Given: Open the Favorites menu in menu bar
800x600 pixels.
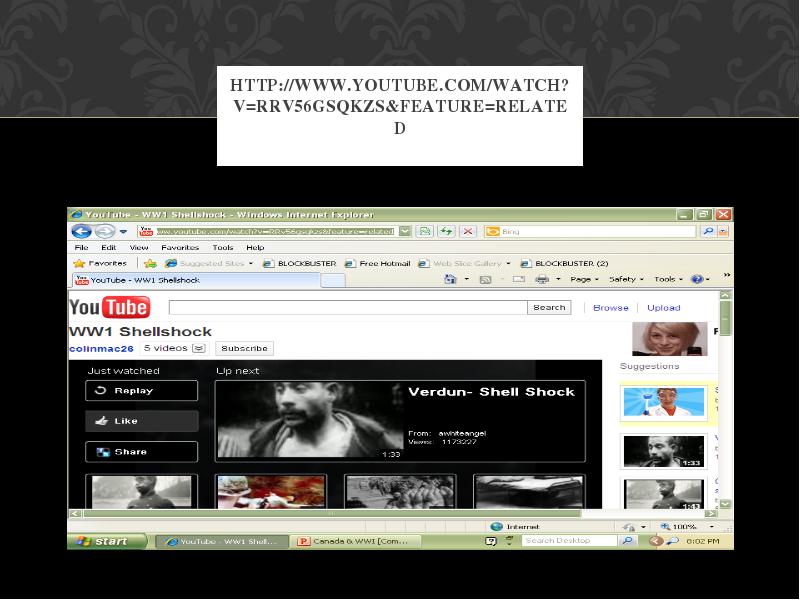Looking at the screenshot, I should [180, 247].
